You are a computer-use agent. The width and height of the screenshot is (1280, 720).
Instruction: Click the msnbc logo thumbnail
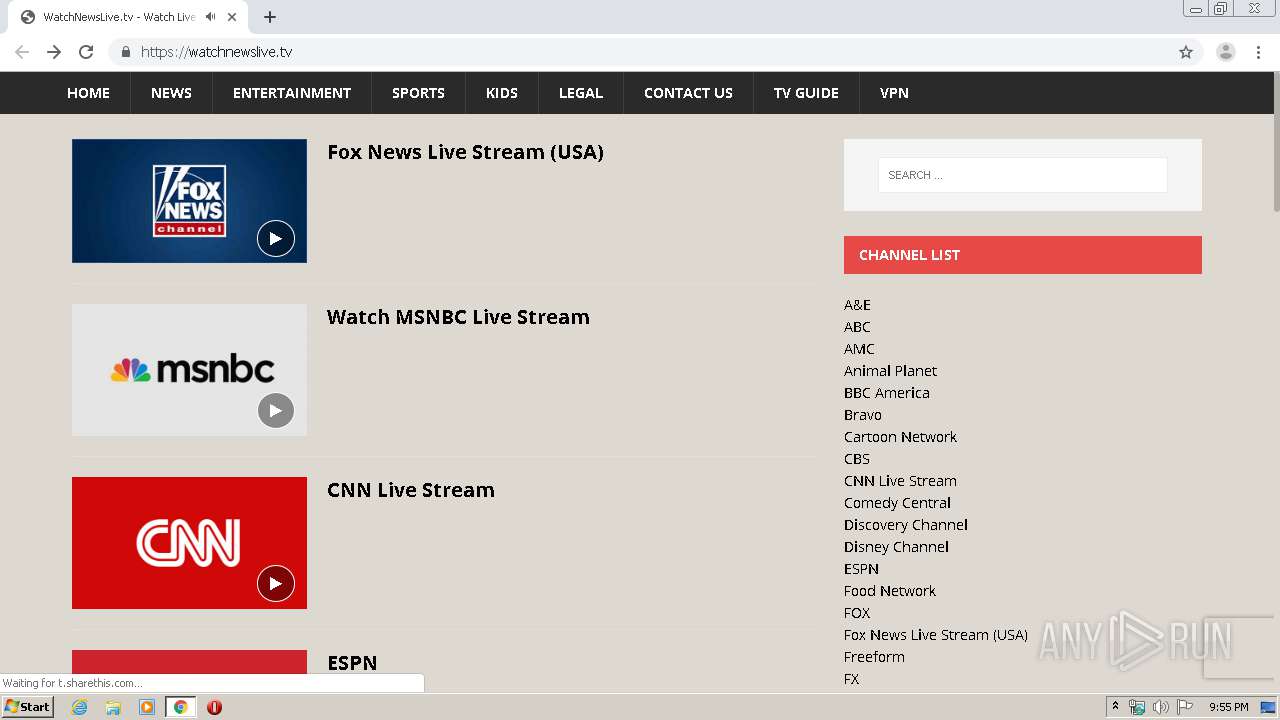(x=189, y=370)
